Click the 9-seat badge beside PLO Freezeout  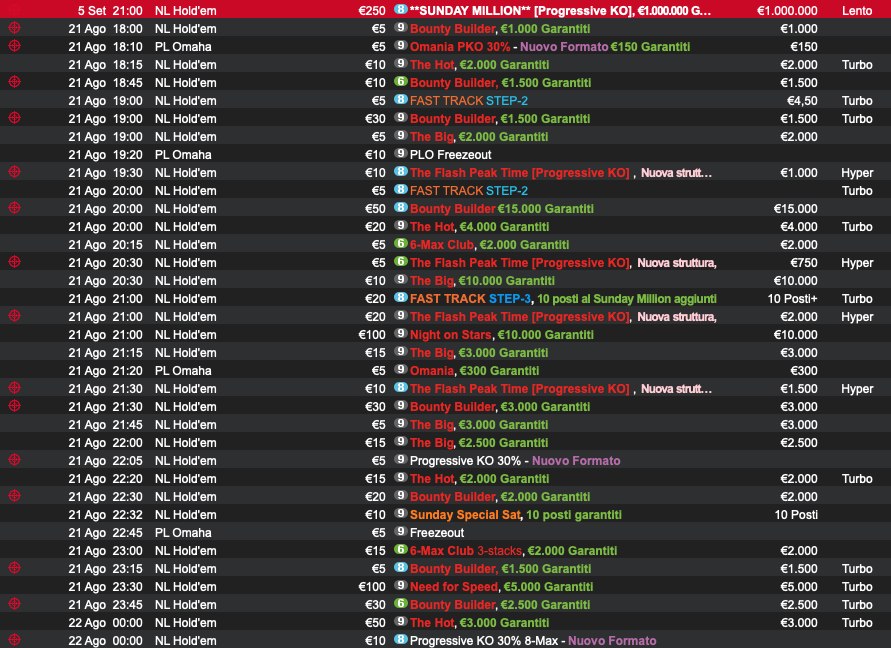coord(401,154)
